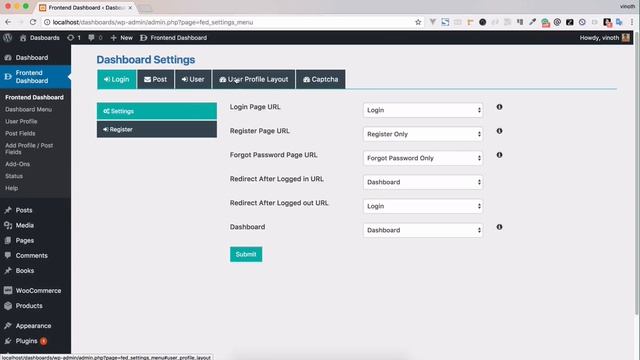Viewport: 640px width, 360px height.
Task: Click the browser back arrow
Action: (x=9, y=22)
